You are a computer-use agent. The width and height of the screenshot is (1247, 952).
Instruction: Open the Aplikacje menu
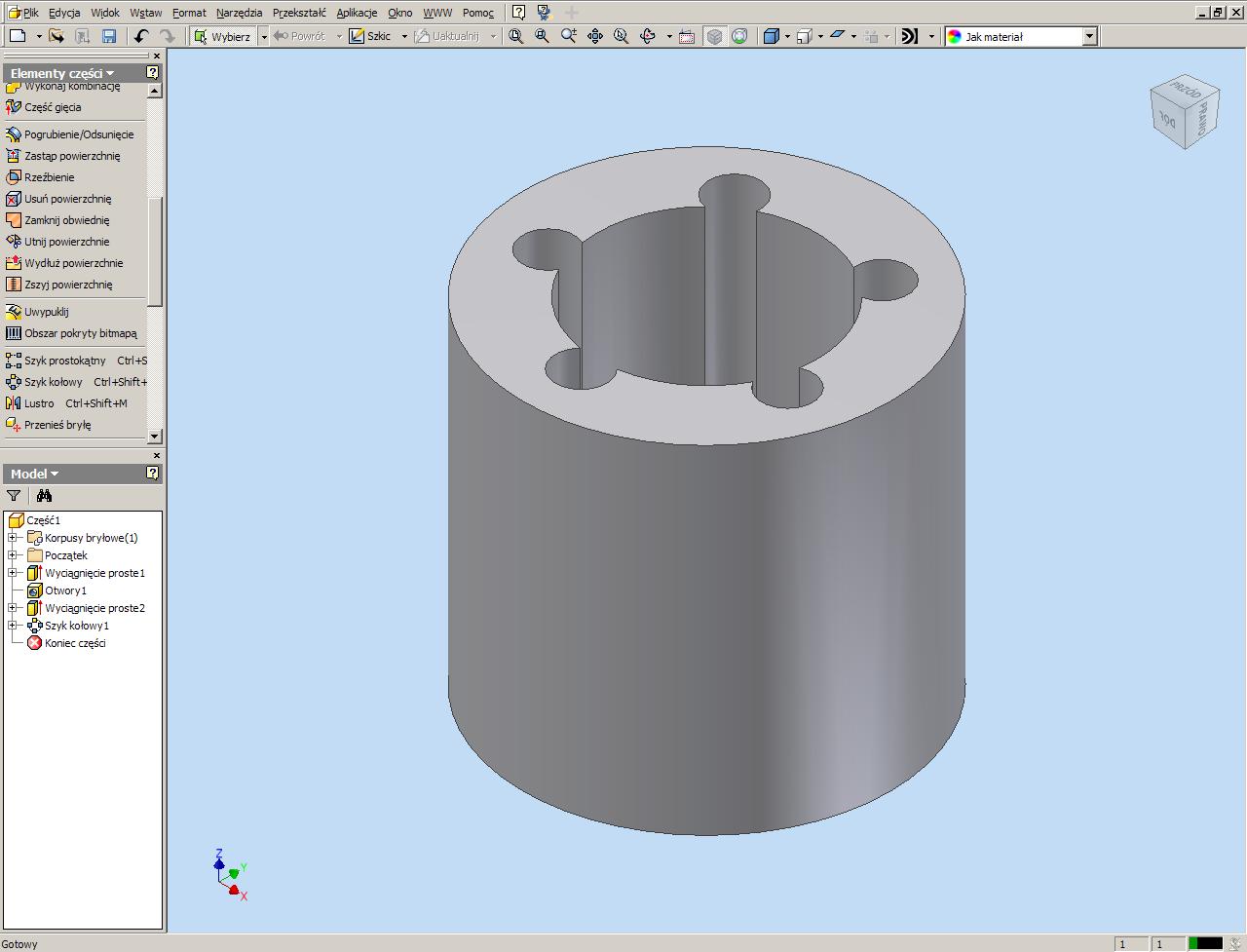coord(357,13)
